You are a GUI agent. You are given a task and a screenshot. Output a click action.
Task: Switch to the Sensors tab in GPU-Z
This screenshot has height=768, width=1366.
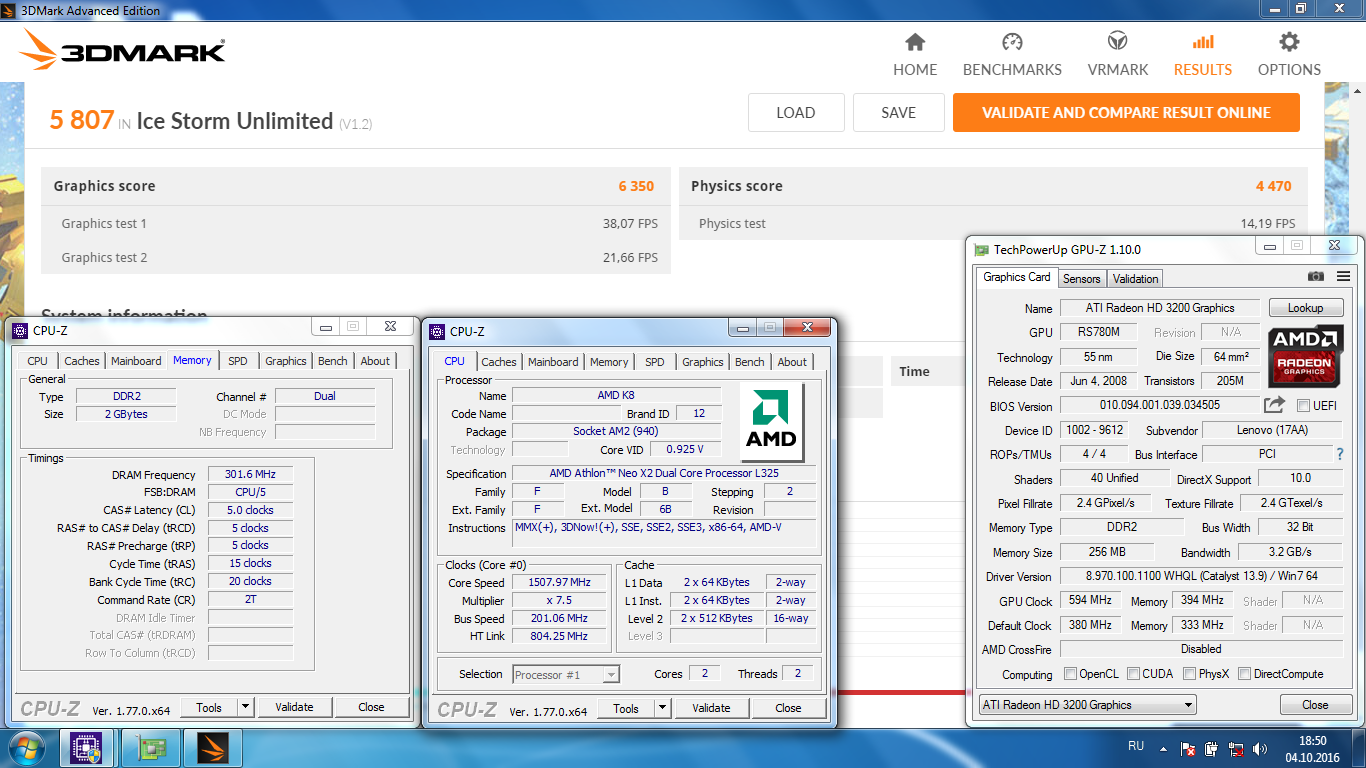tap(1081, 279)
